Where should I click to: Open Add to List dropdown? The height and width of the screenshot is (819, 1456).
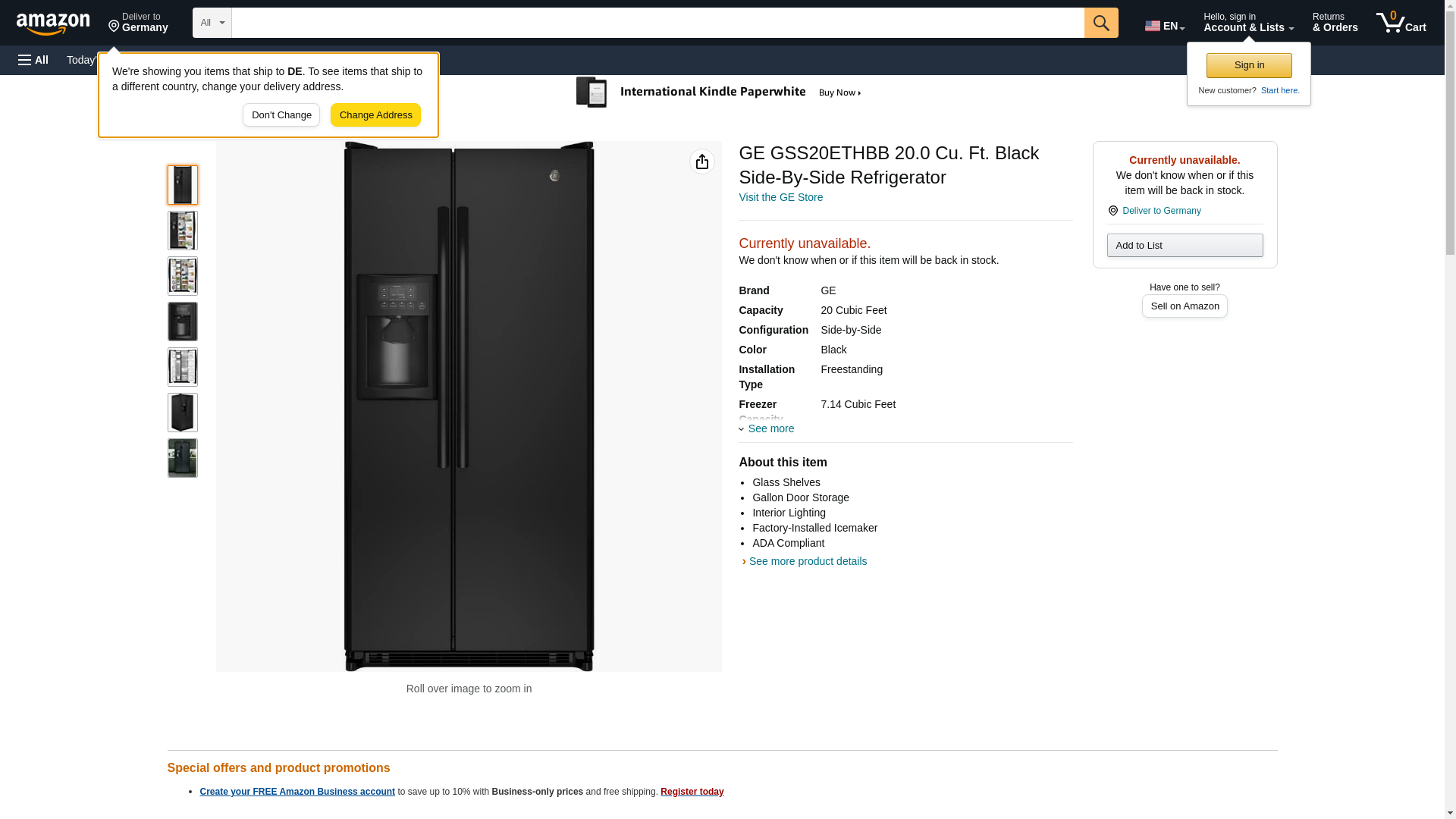pos(1184,245)
